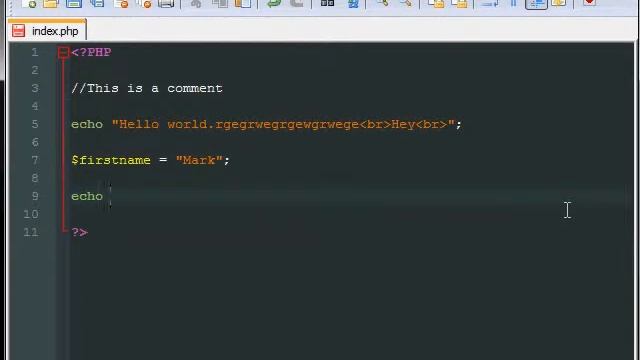Start macro recording with the red record icon

click(589, 2)
